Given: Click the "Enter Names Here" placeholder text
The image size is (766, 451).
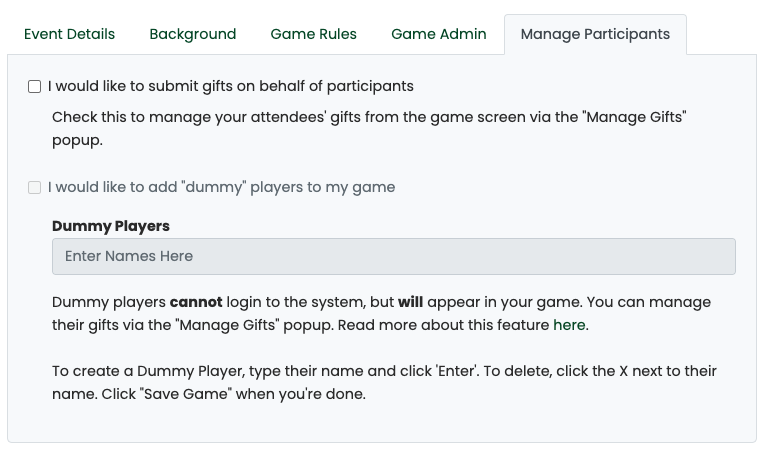Looking at the screenshot, I should click(129, 257).
